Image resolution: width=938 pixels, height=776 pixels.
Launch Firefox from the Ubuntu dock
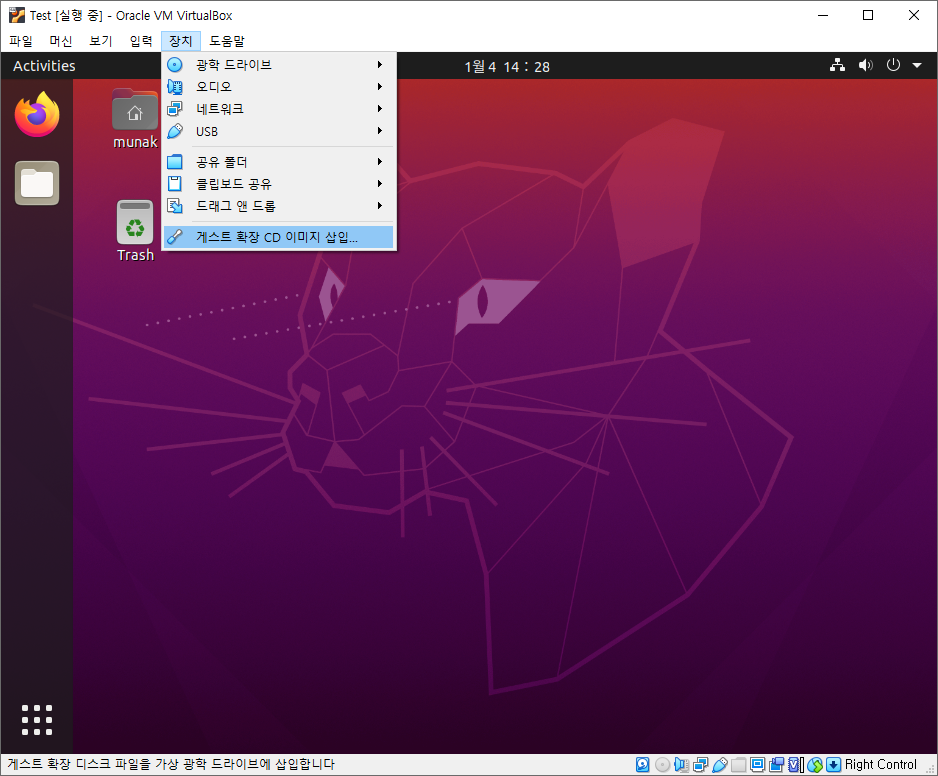(x=37, y=114)
